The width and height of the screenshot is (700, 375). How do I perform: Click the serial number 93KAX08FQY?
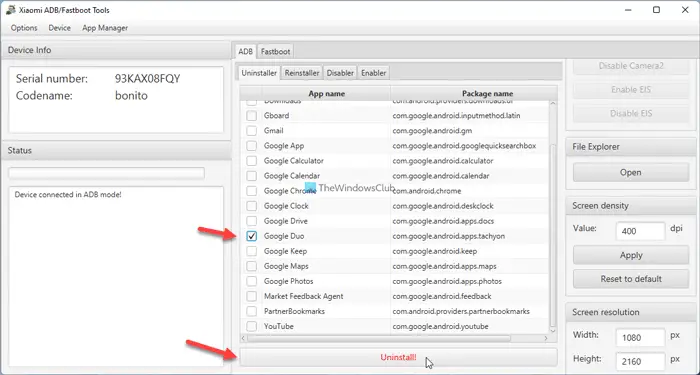[x=148, y=79]
